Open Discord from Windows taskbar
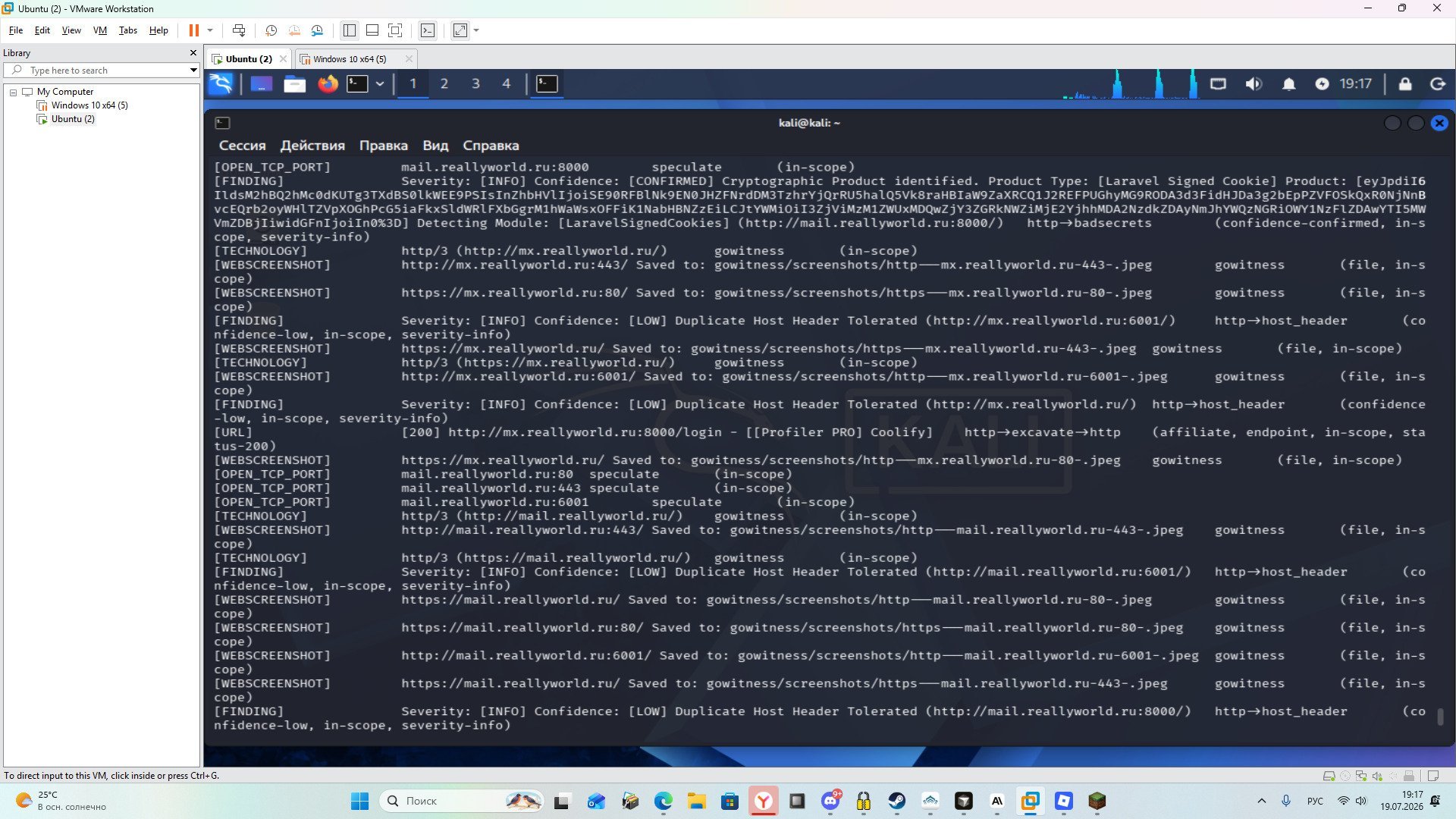The height and width of the screenshot is (819, 1456). pyautogui.click(x=830, y=801)
